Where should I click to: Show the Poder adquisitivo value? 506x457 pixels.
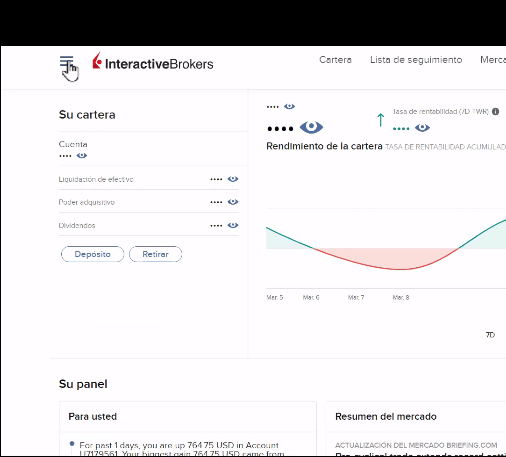point(233,202)
